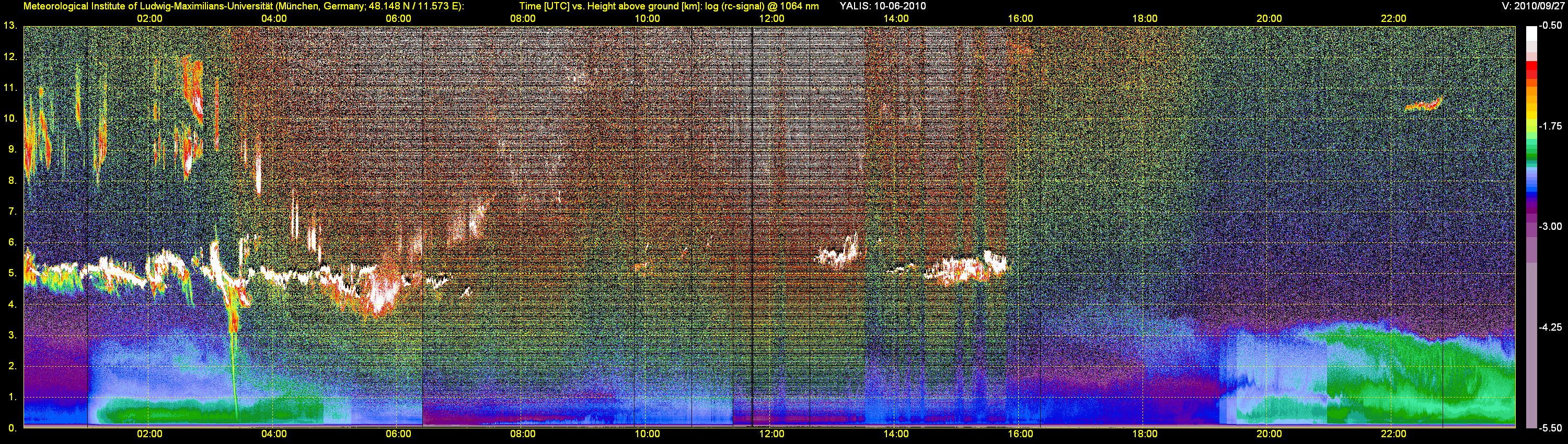Select the '7.' height axis label
This screenshot has height=444, width=1568.
(12, 212)
